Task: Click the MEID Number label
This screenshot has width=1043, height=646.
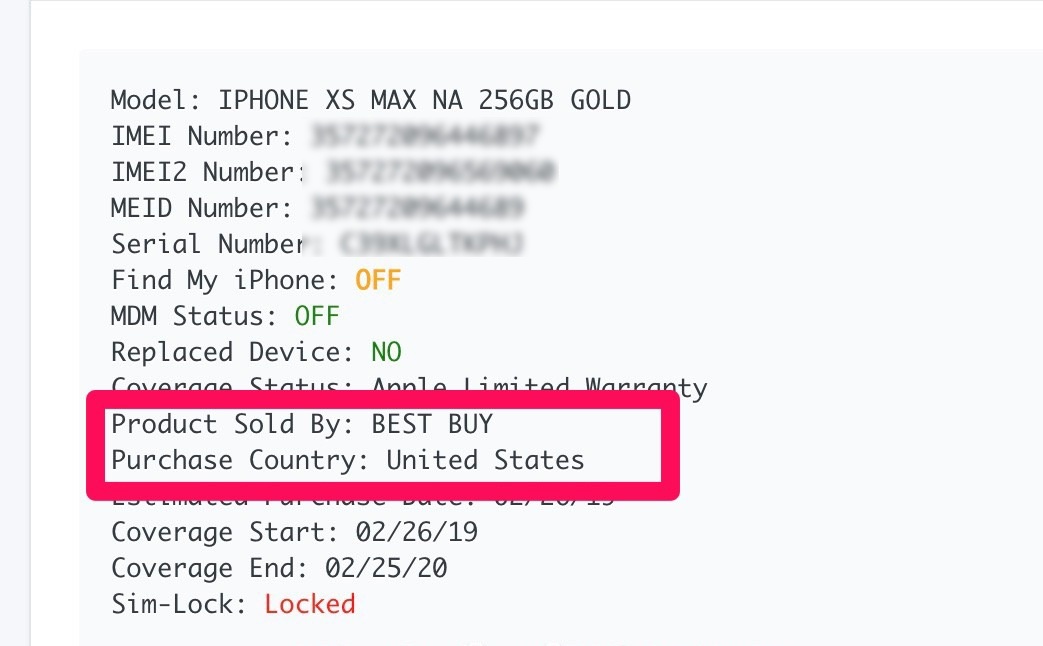Action: click(x=201, y=208)
